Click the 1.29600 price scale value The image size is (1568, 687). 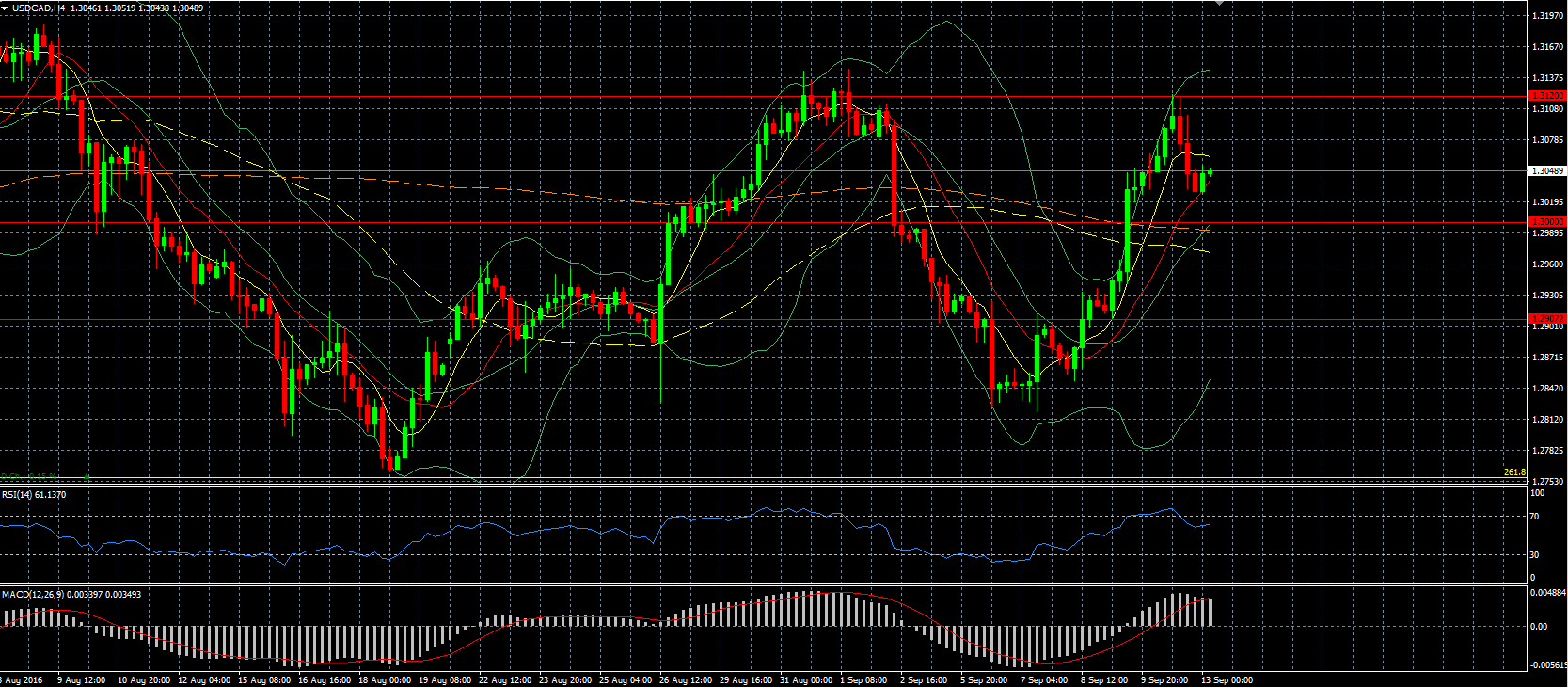click(x=1547, y=264)
